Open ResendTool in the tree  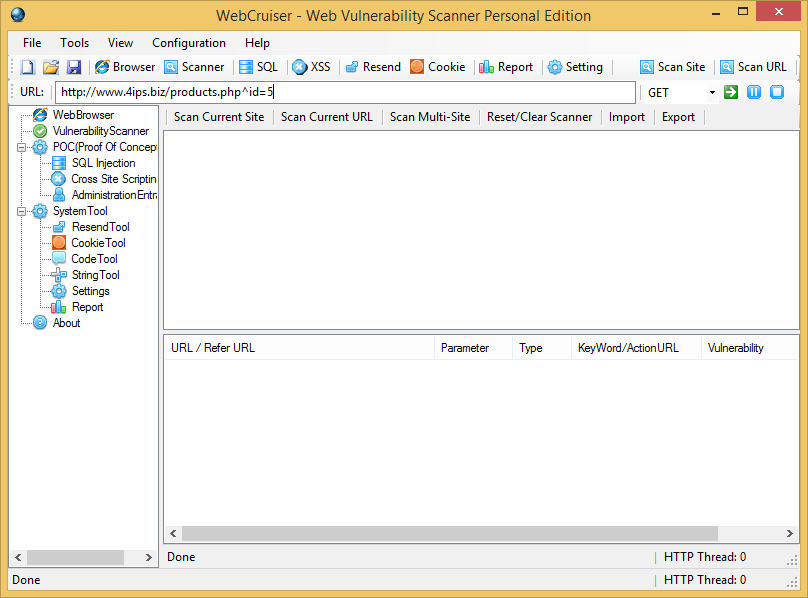point(100,227)
